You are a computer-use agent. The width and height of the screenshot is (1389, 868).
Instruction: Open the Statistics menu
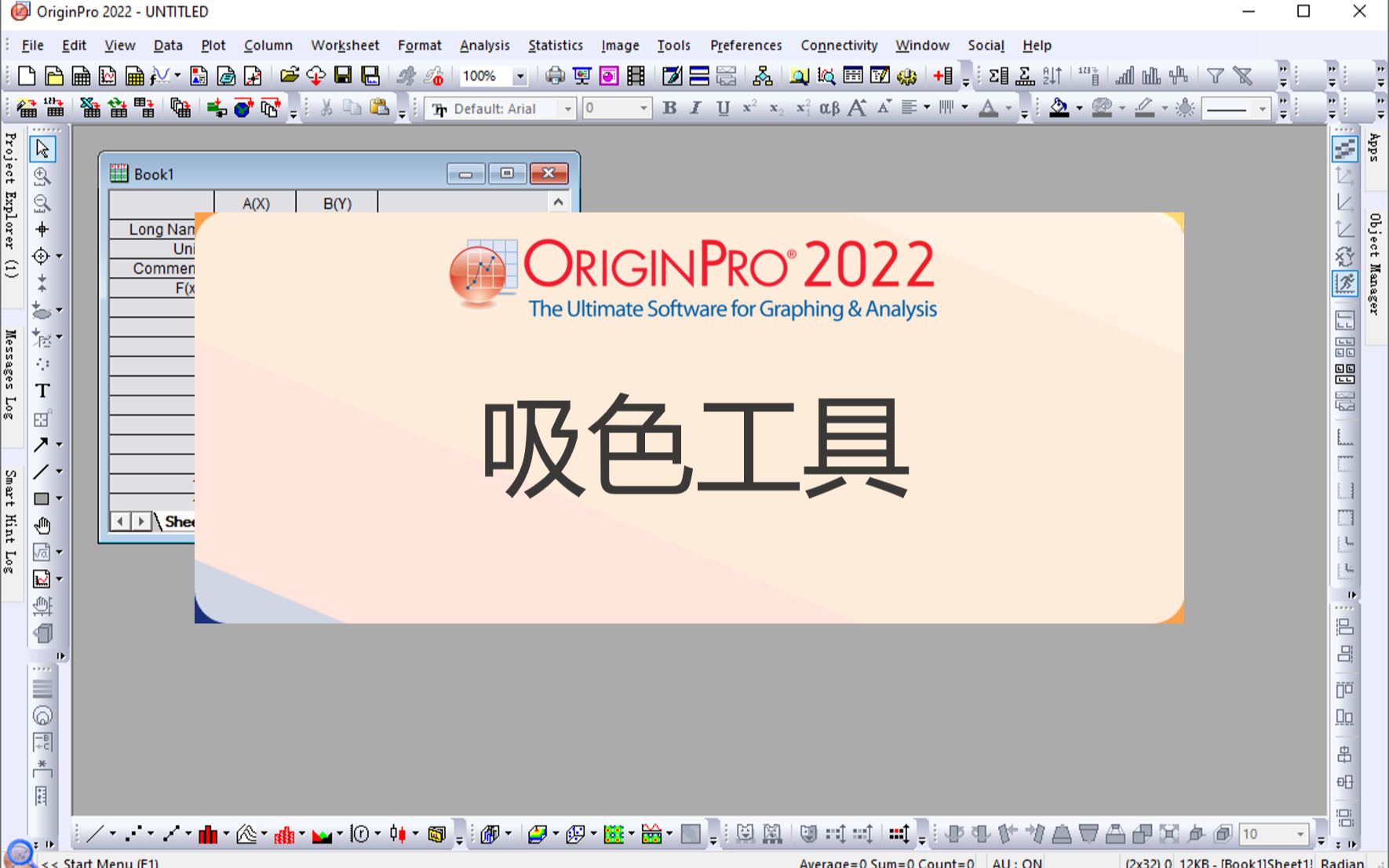pyautogui.click(x=556, y=46)
